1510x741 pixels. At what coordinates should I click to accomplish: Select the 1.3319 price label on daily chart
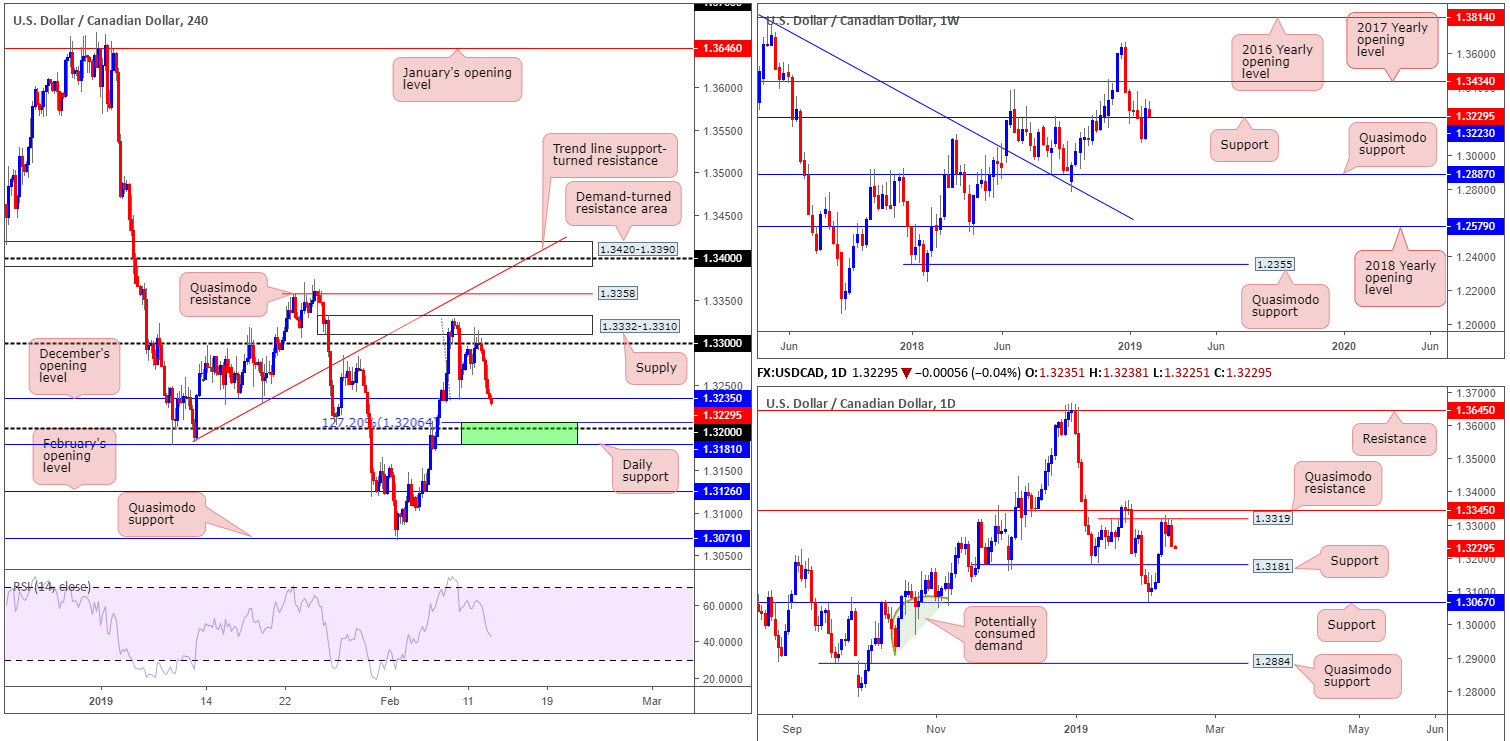coord(1273,519)
